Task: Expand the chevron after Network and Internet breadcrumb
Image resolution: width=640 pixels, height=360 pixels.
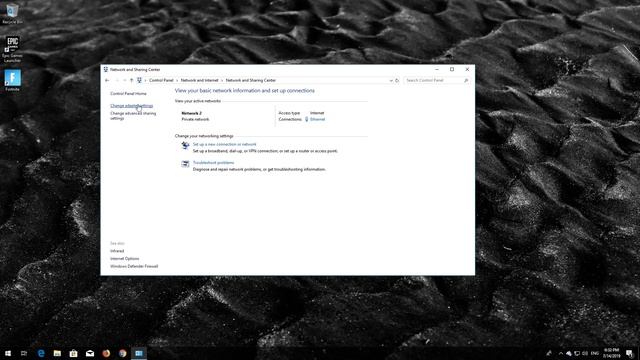Action: 222,80
